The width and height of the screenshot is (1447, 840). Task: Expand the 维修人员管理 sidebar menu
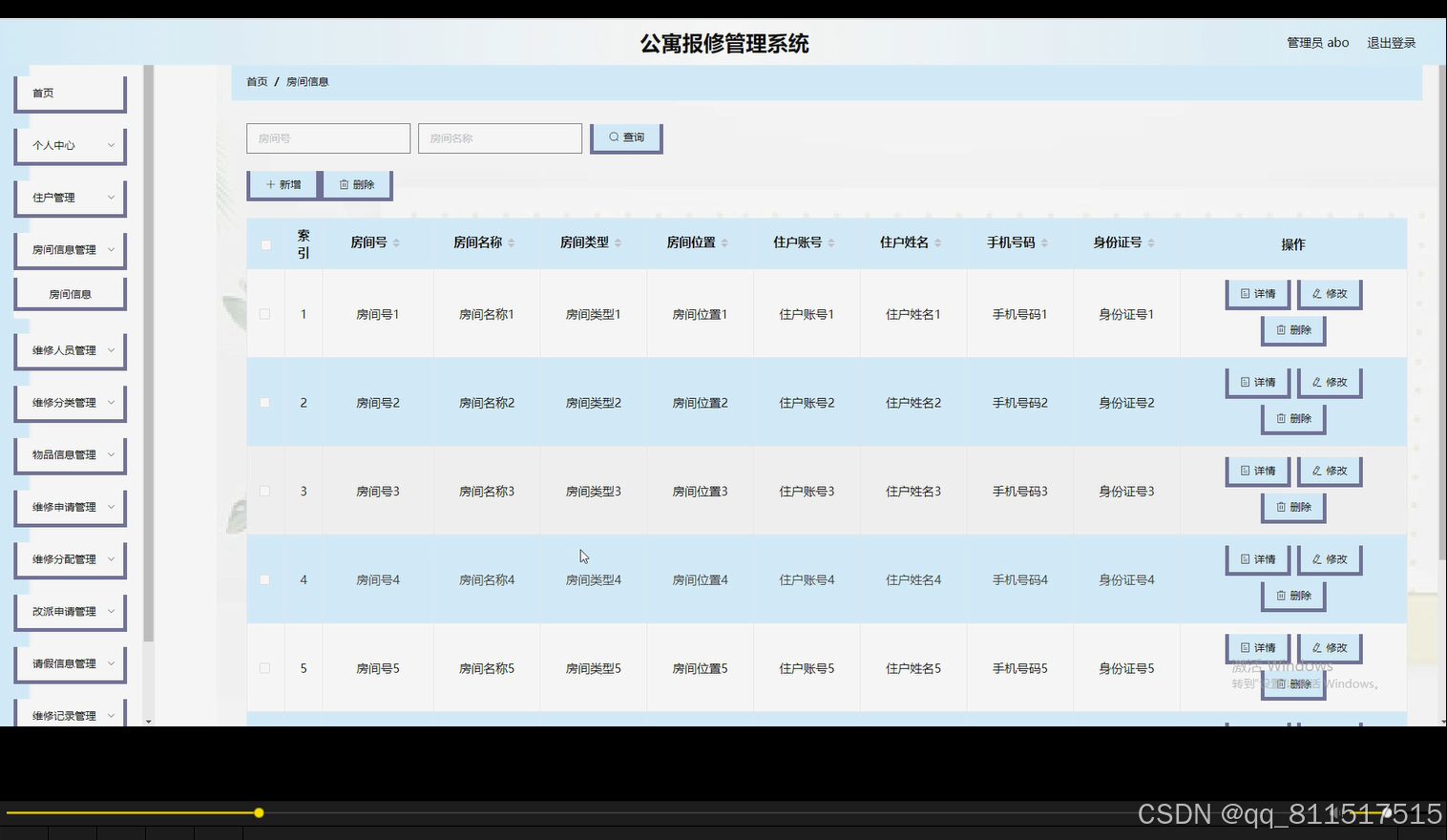pos(70,351)
